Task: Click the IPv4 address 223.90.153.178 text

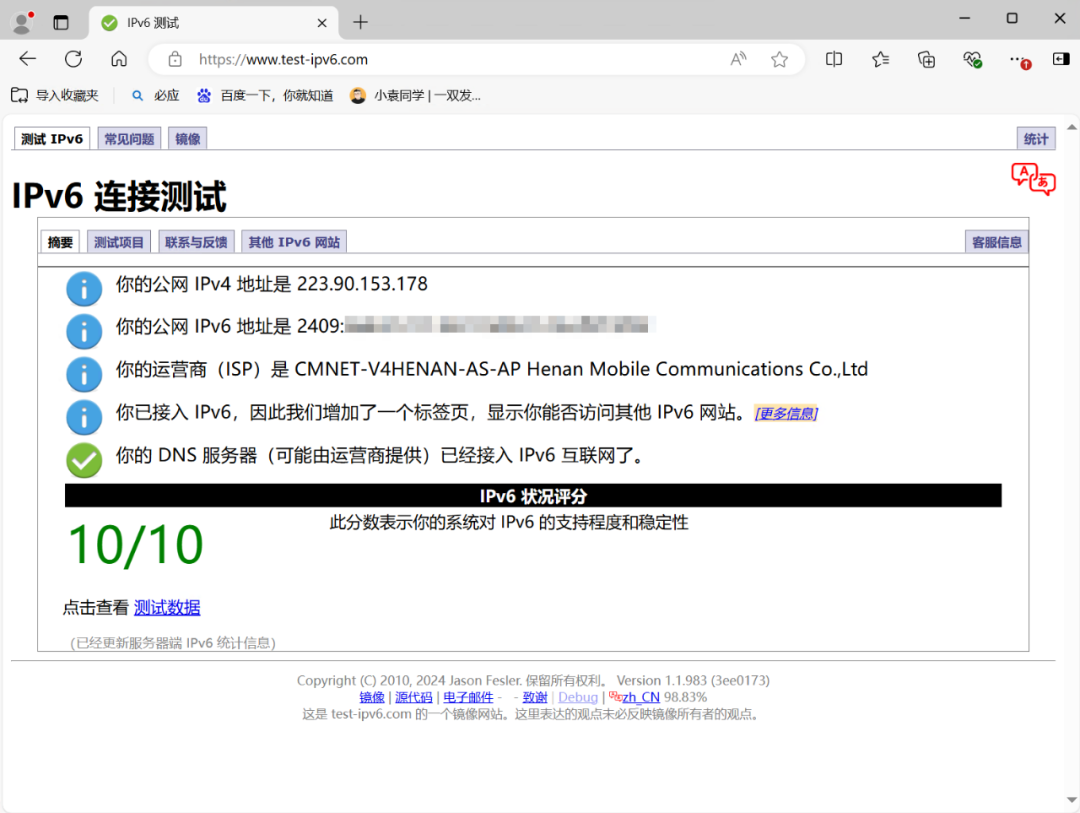Action: 362,284
